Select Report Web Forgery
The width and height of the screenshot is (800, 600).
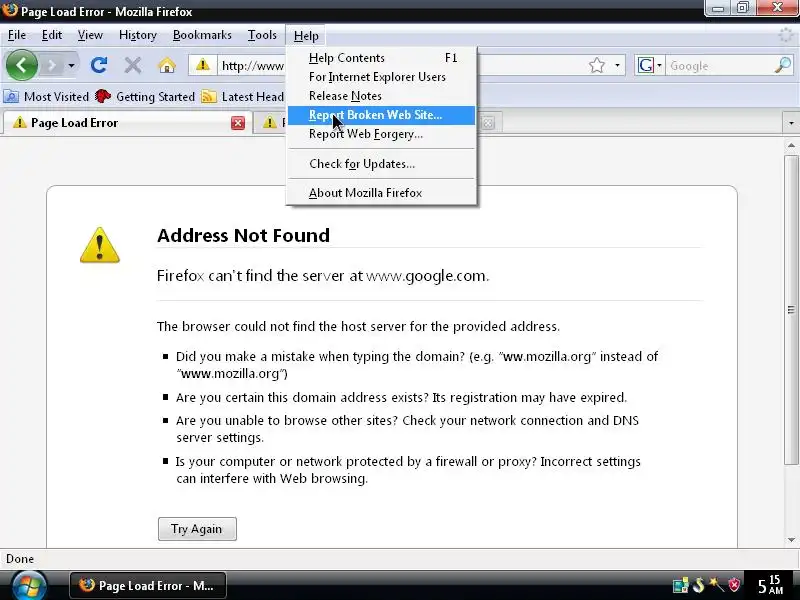[382, 134]
